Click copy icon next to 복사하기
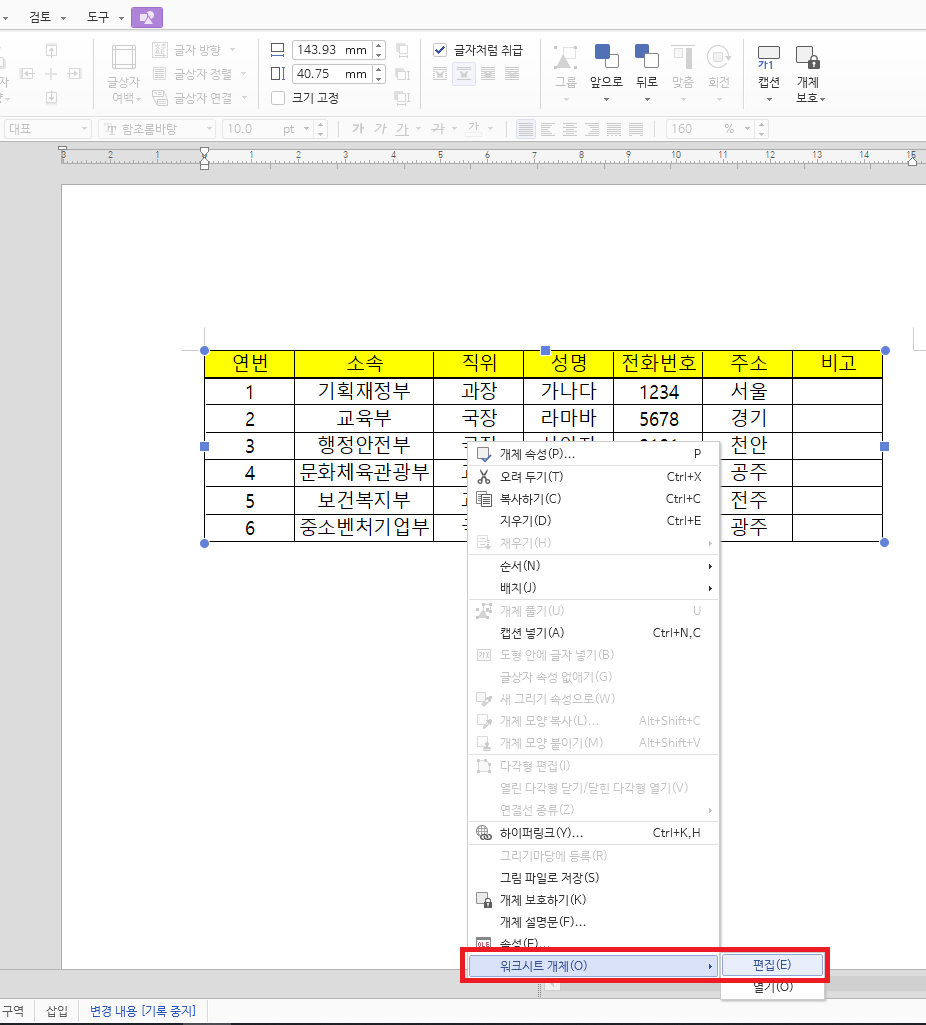 tap(484, 499)
